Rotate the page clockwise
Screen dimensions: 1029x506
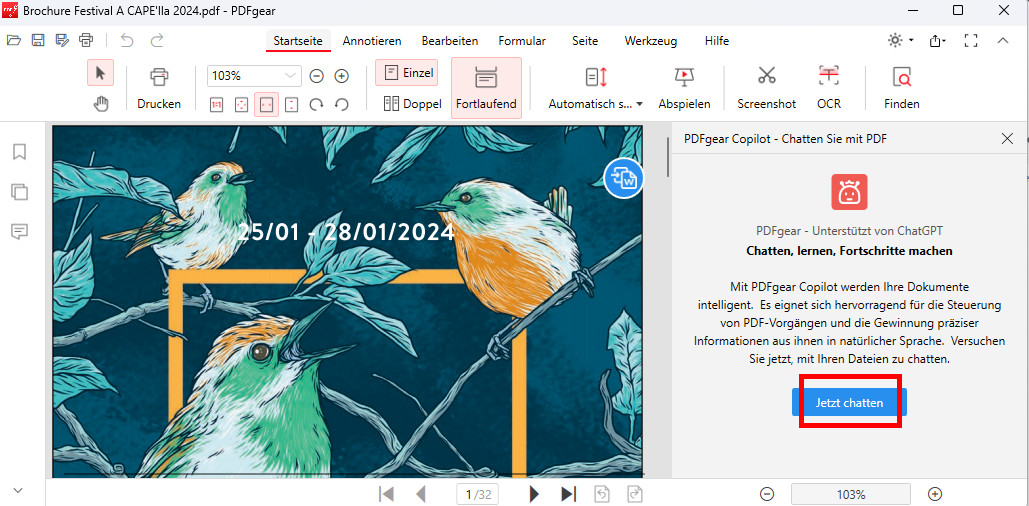(x=316, y=104)
